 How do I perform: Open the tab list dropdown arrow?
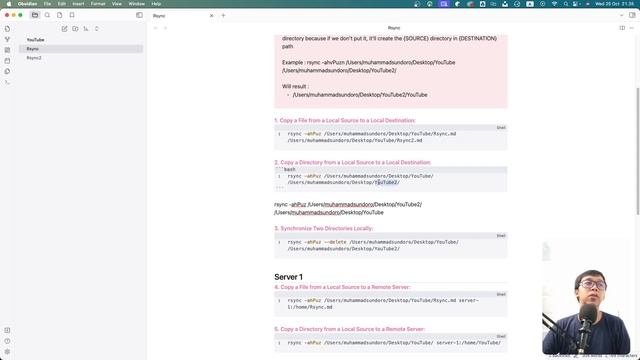tap(621, 15)
